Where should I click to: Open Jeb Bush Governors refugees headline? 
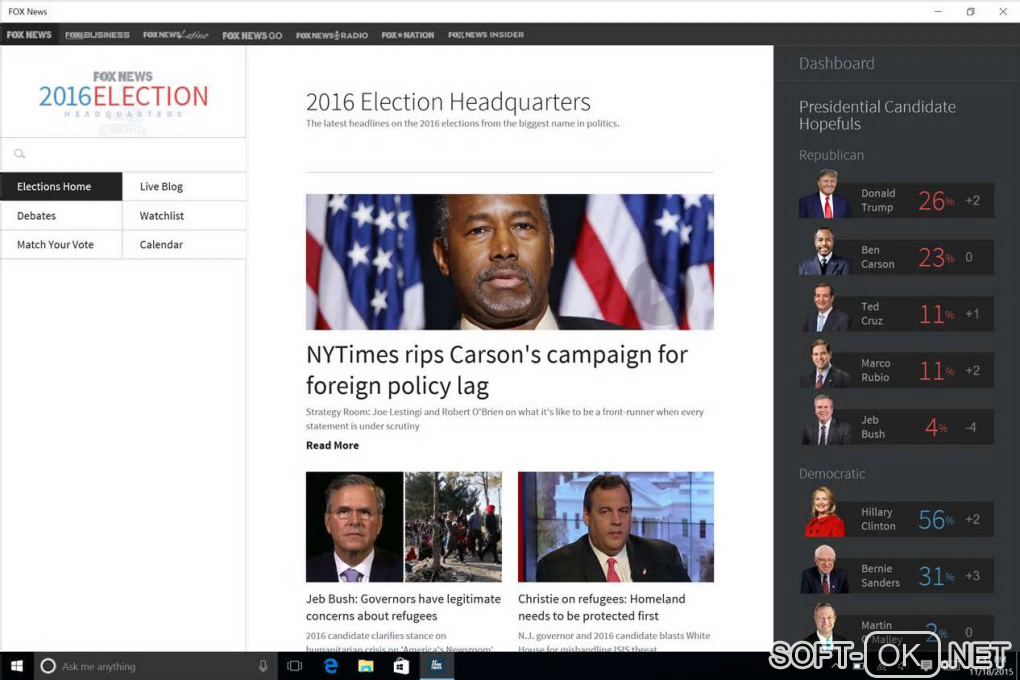coord(403,607)
